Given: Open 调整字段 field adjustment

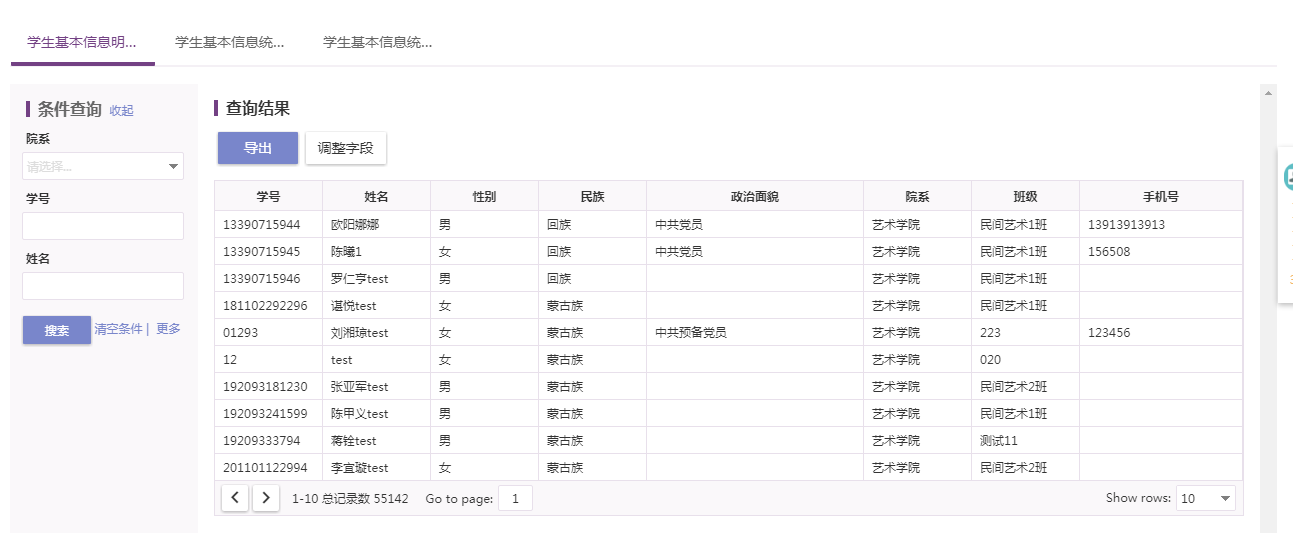Looking at the screenshot, I should tap(345, 148).
